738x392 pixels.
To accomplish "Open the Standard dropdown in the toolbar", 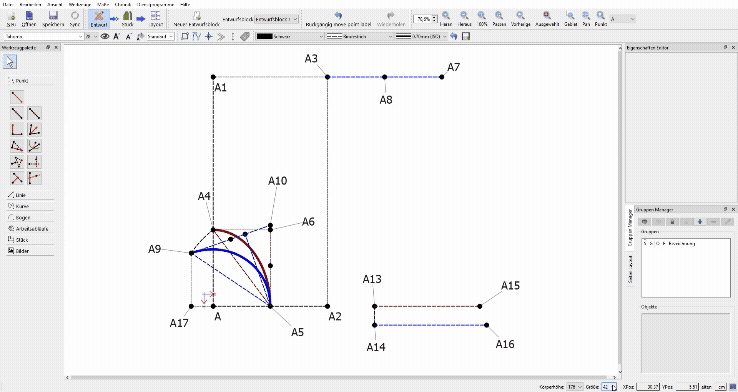I will click(x=160, y=36).
